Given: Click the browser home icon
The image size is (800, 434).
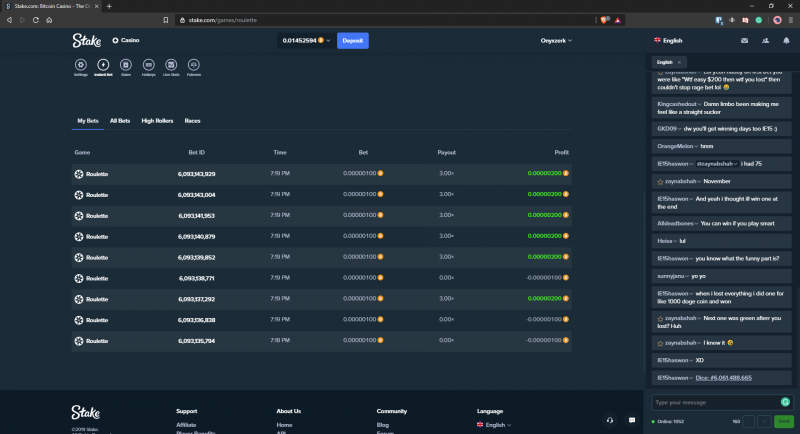Looking at the screenshot, I should point(49,20).
